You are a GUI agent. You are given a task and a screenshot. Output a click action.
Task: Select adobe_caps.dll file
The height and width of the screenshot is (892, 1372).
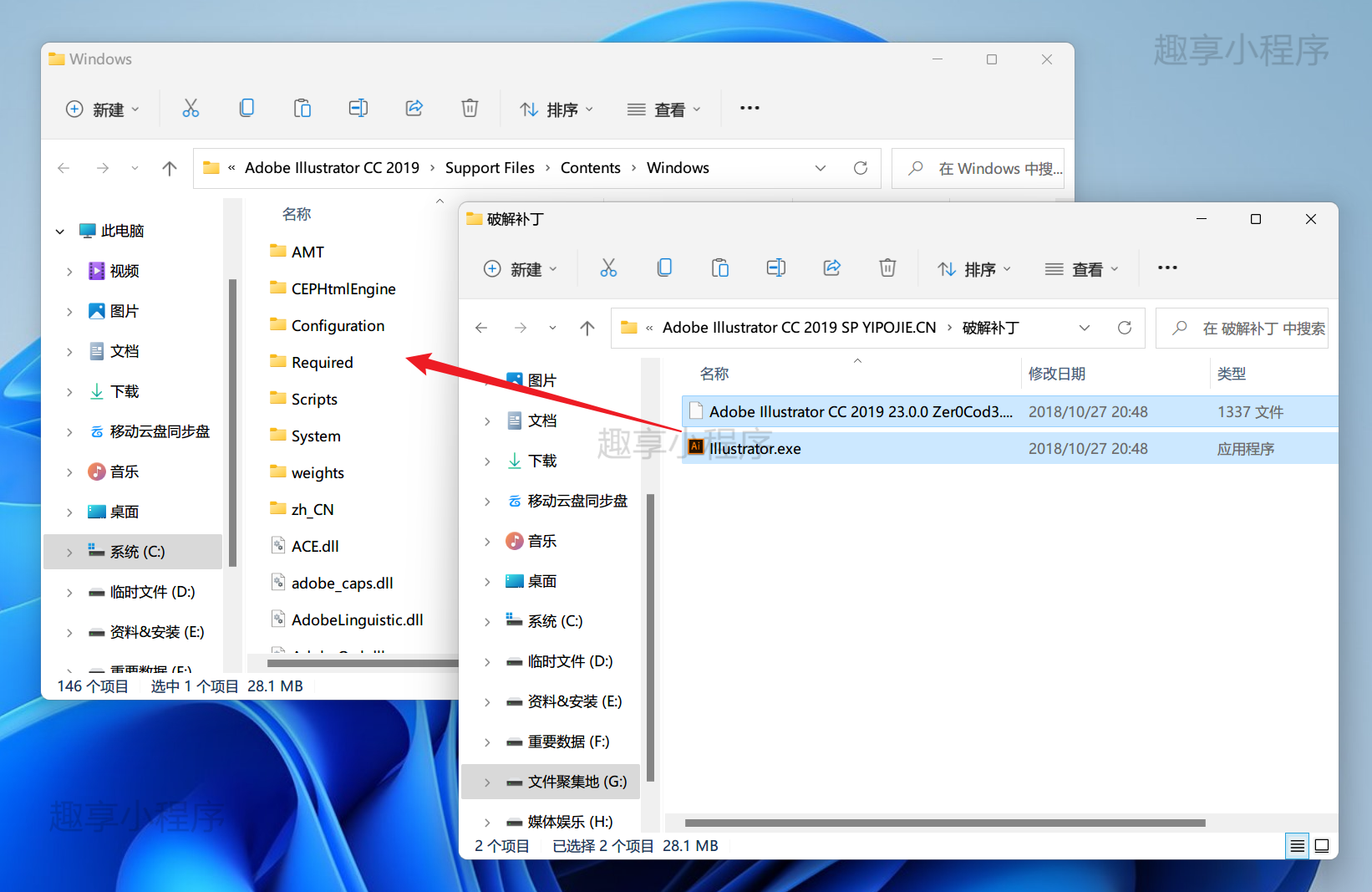tap(332, 583)
